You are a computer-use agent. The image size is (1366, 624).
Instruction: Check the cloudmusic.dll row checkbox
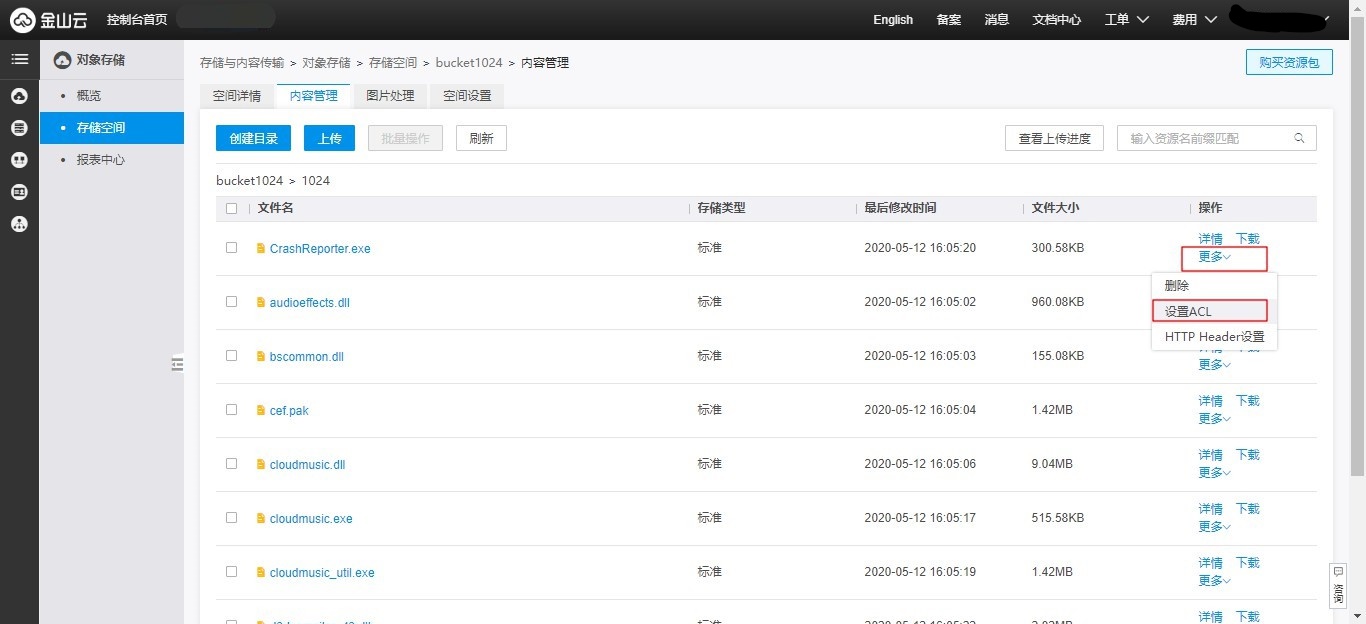(x=232, y=463)
